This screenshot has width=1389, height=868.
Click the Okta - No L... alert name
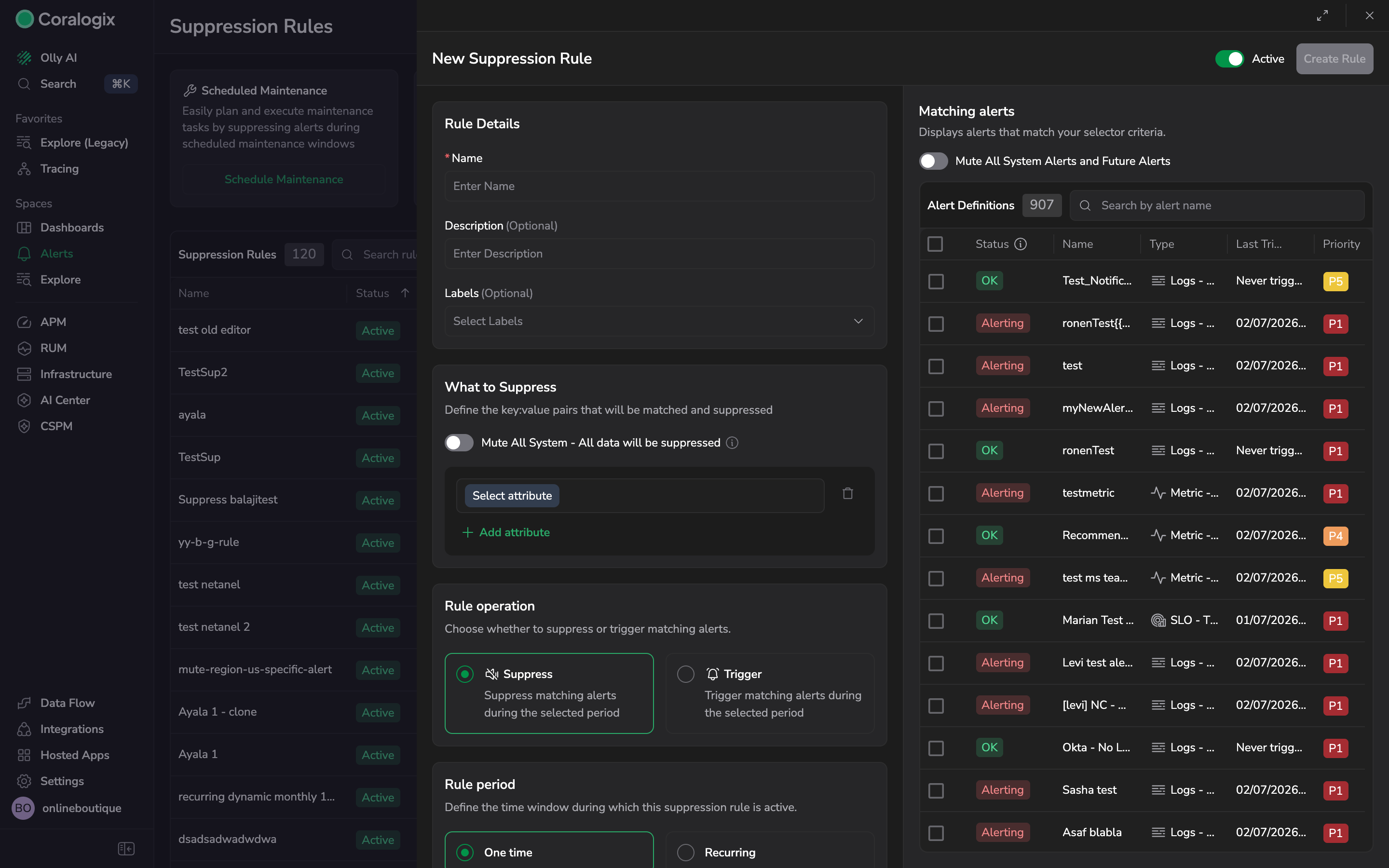tap(1096, 747)
